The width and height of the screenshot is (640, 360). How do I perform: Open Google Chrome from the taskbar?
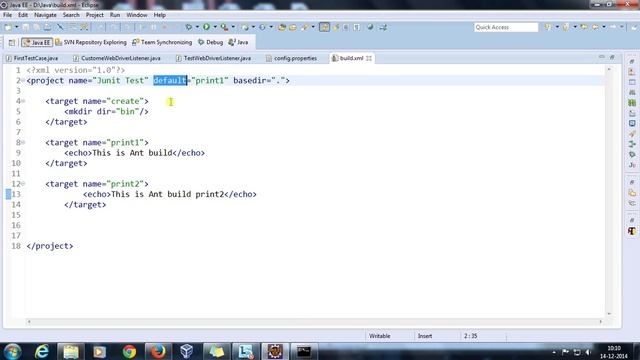[129, 351]
